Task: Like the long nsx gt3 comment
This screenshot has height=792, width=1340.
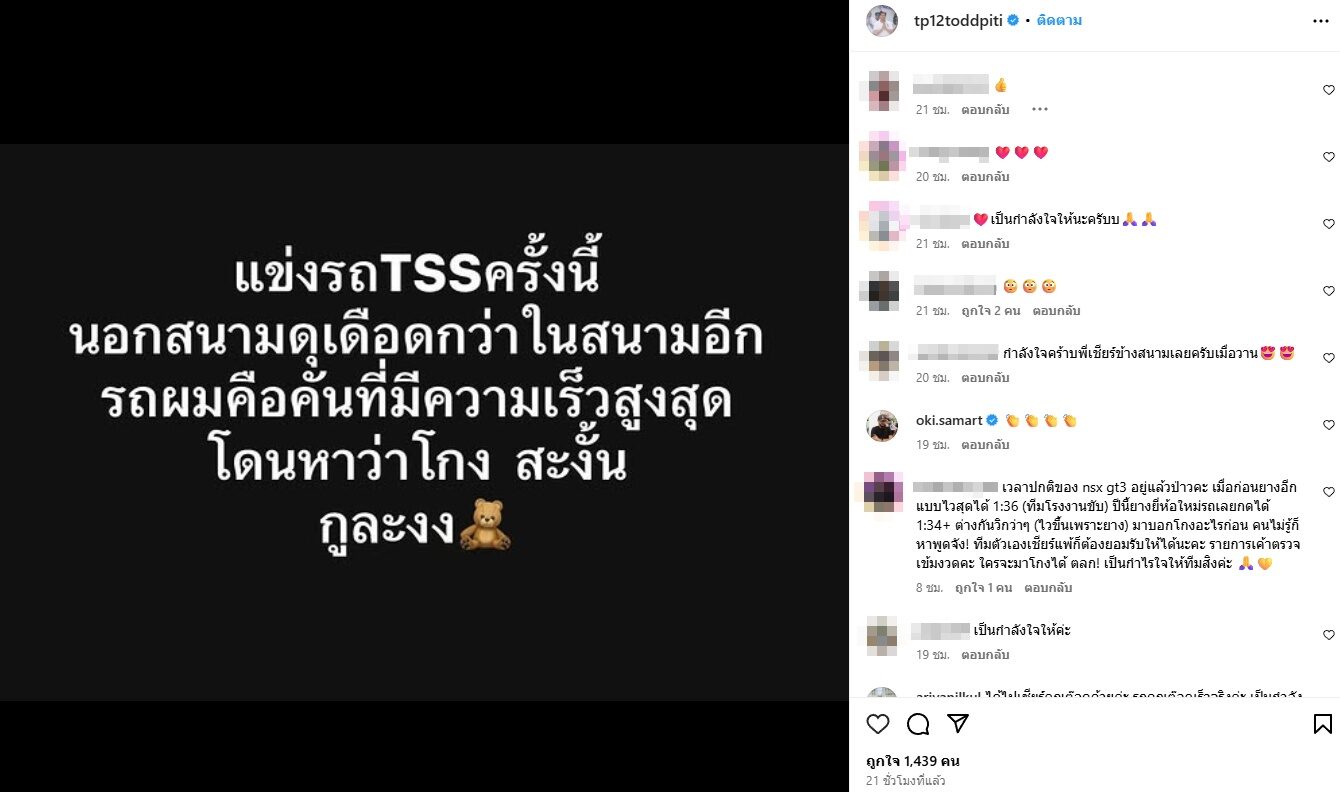Action: [x=1329, y=492]
